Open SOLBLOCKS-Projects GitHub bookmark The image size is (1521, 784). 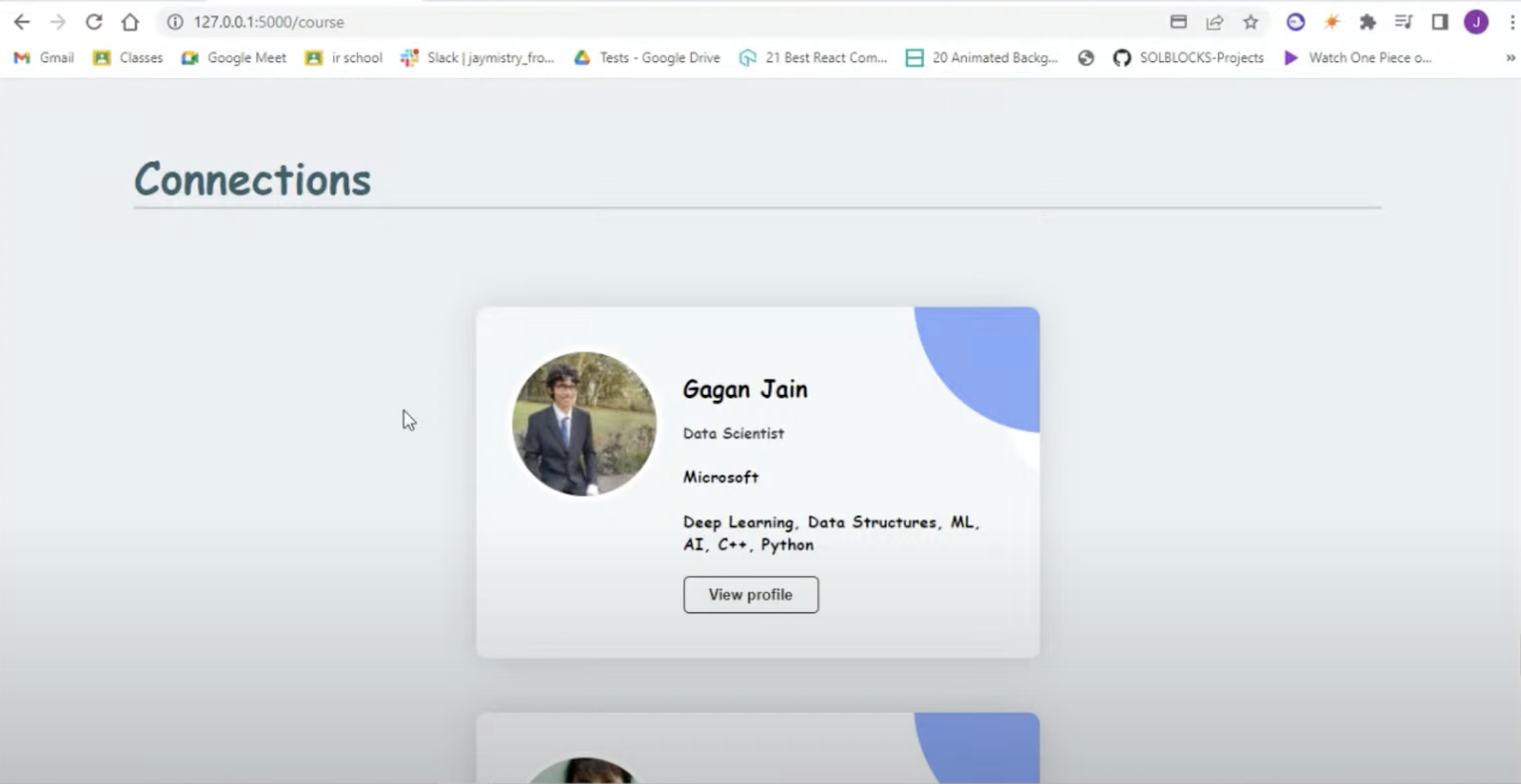point(1188,58)
